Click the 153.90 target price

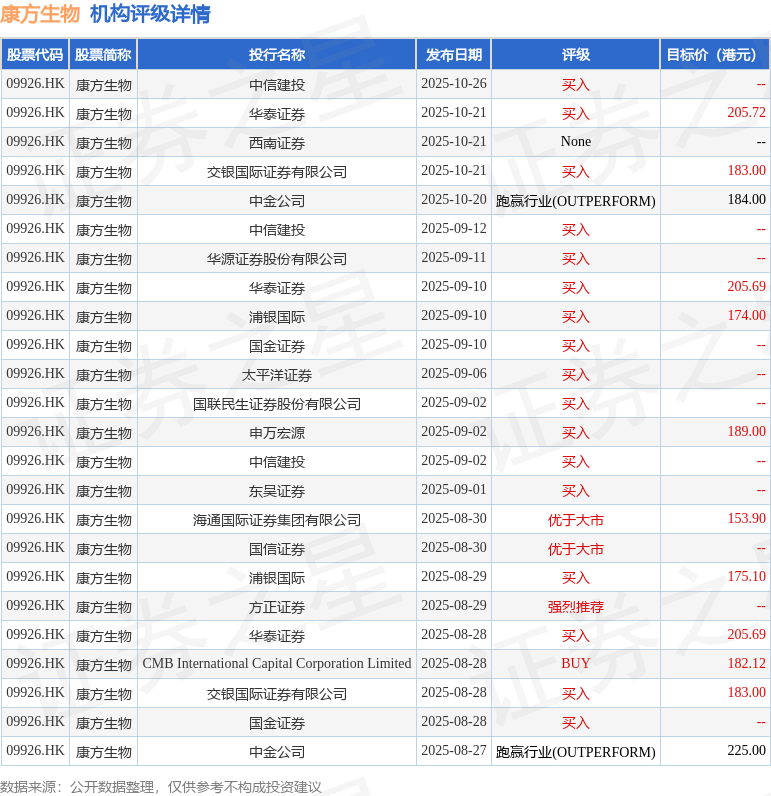(x=746, y=518)
